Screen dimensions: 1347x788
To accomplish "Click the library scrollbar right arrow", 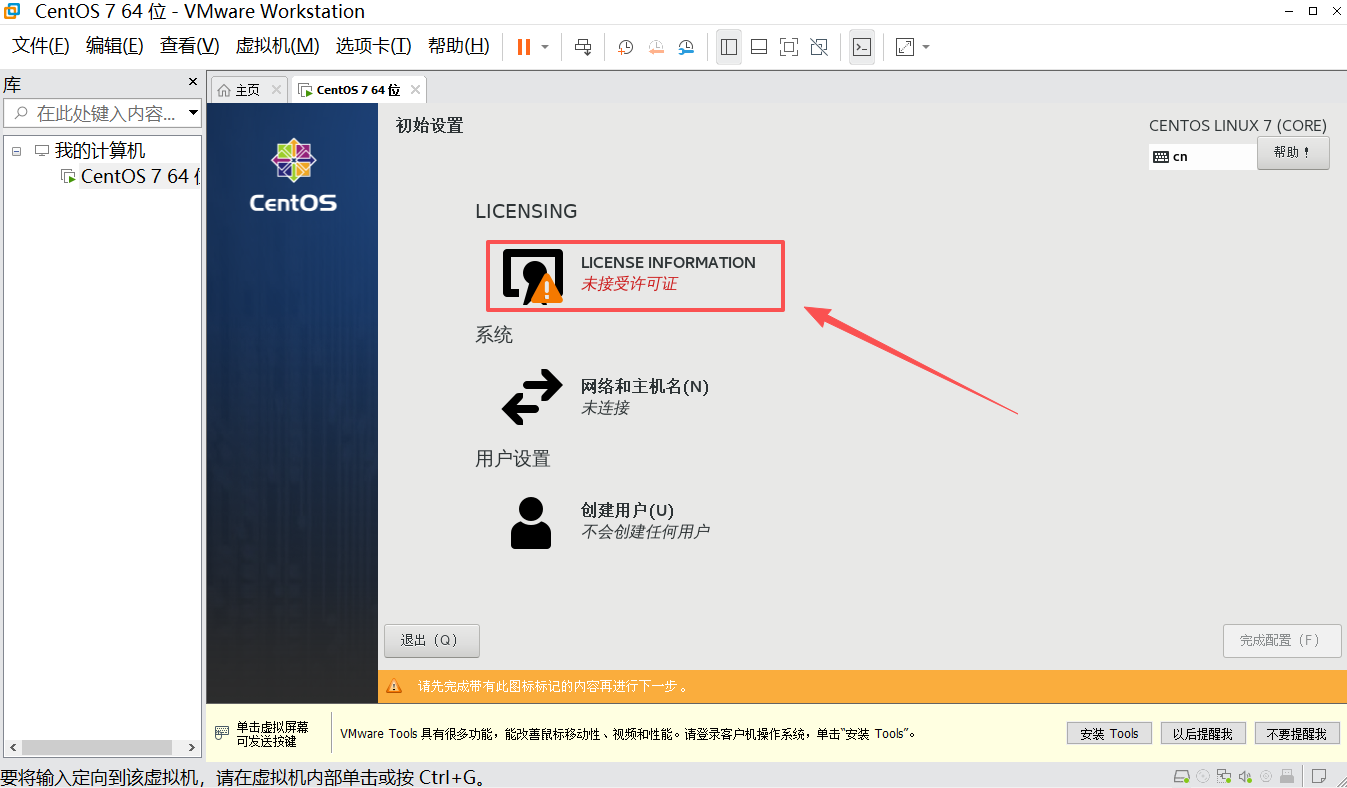I will 192,747.
